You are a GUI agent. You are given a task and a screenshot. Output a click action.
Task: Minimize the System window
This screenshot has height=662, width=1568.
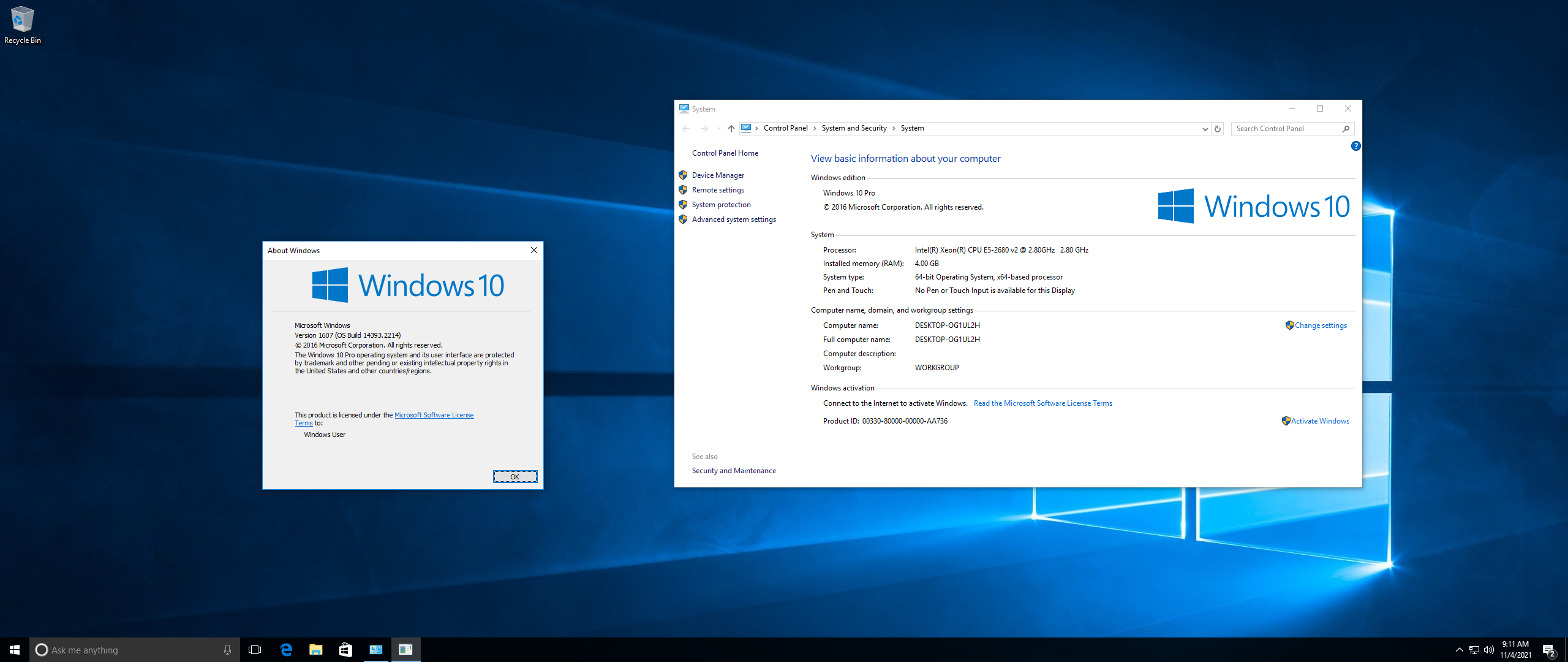tap(1292, 108)
